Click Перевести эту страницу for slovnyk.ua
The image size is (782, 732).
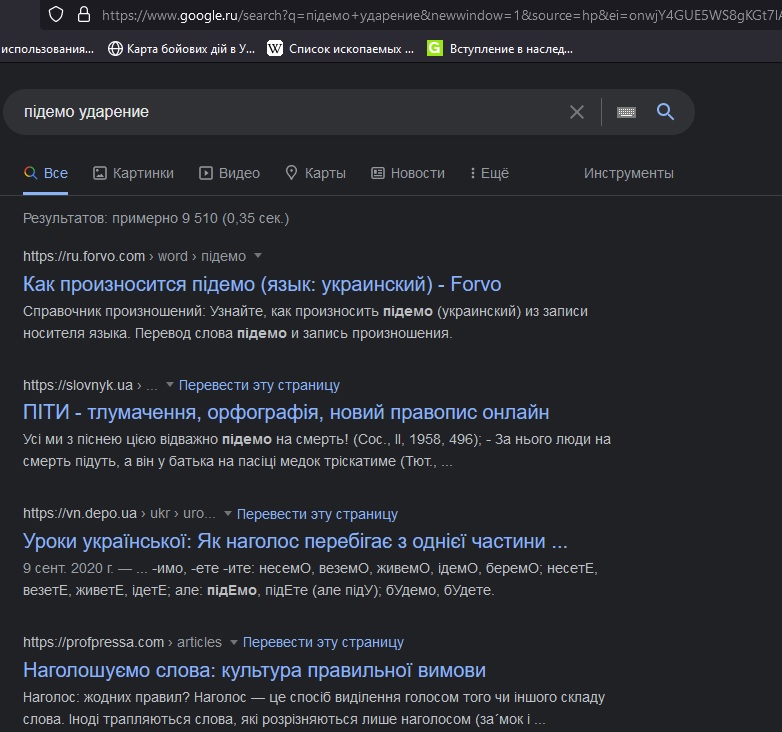(259, 385)
